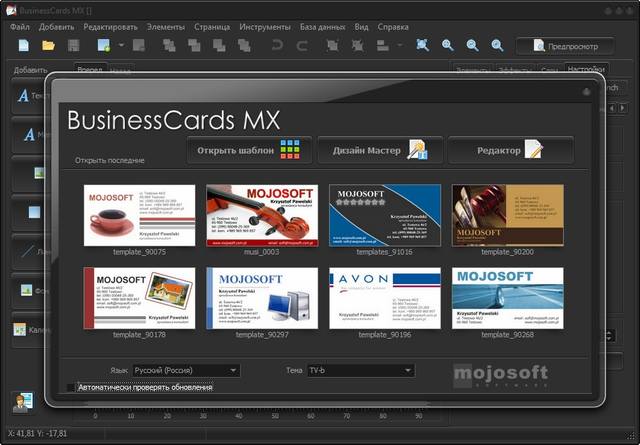Click the Предпросмотр preview button

[x=565, y=46]
